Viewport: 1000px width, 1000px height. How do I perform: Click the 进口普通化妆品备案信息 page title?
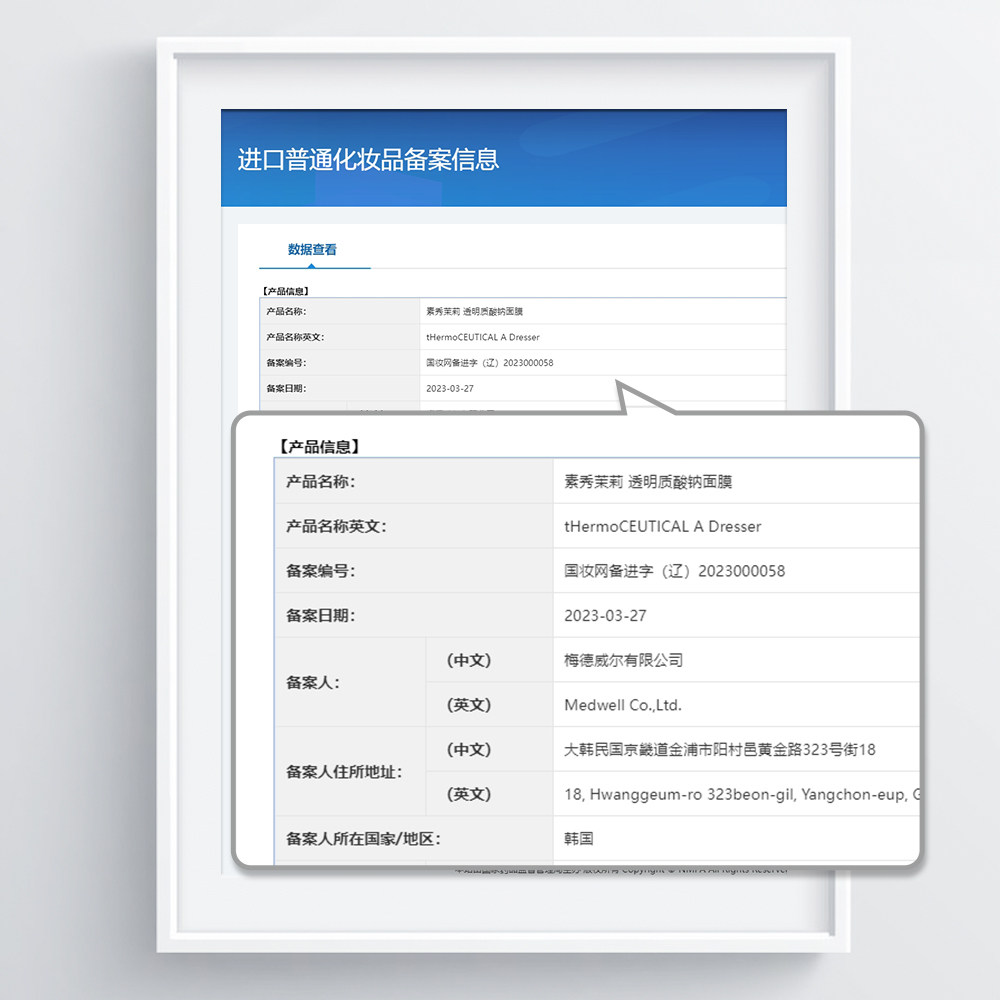[x=368, y=159]
